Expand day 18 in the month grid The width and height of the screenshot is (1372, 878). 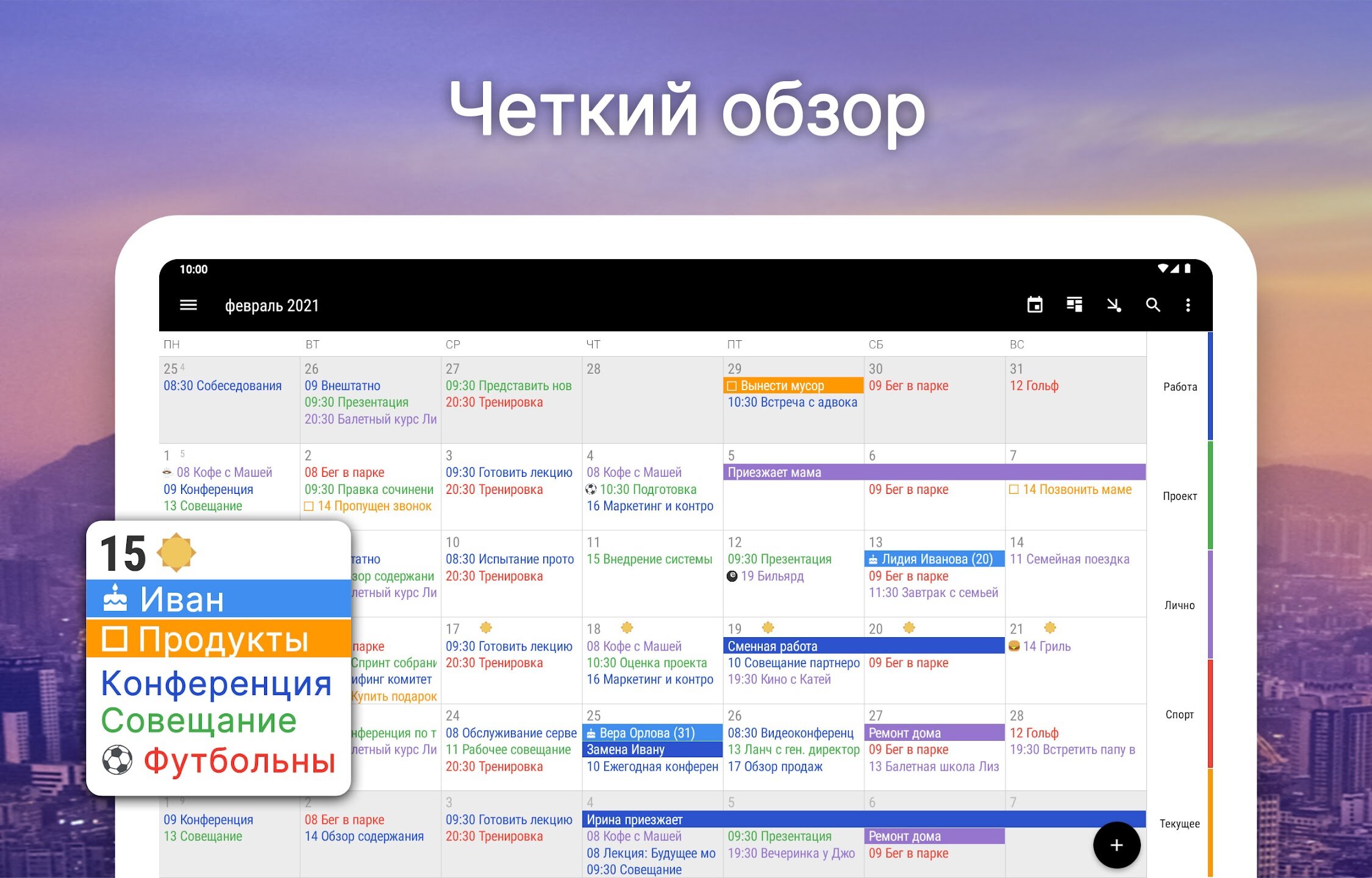pos(594,629)
